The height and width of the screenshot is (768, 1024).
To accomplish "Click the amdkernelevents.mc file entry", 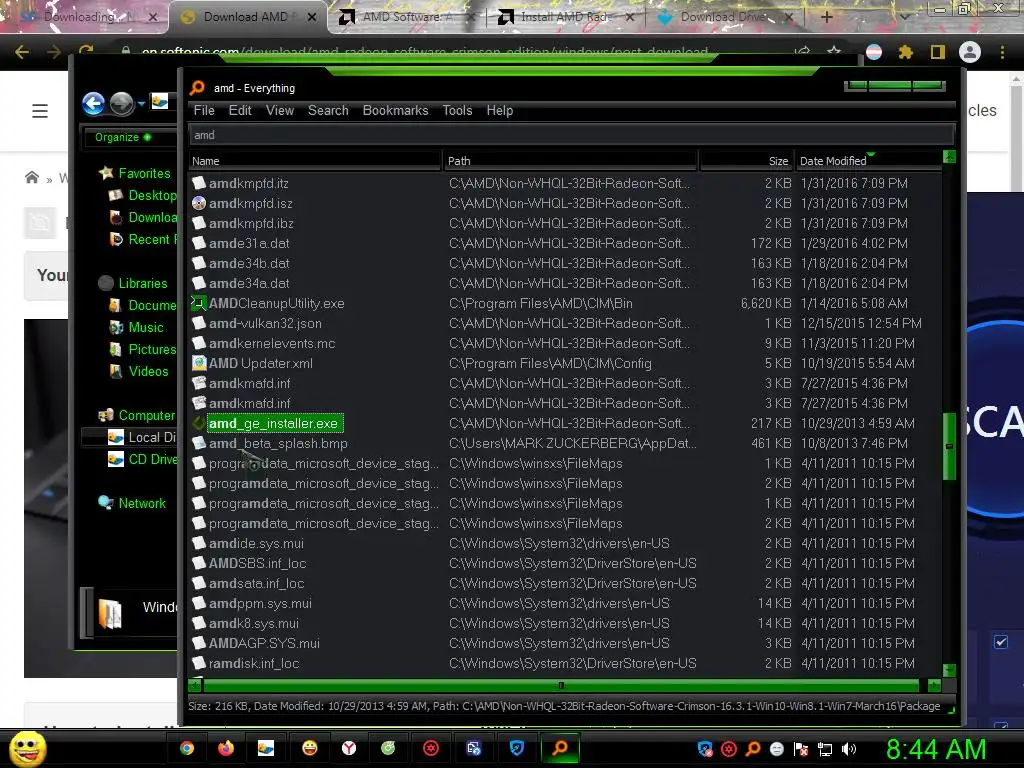I will (x=272, y=344).
